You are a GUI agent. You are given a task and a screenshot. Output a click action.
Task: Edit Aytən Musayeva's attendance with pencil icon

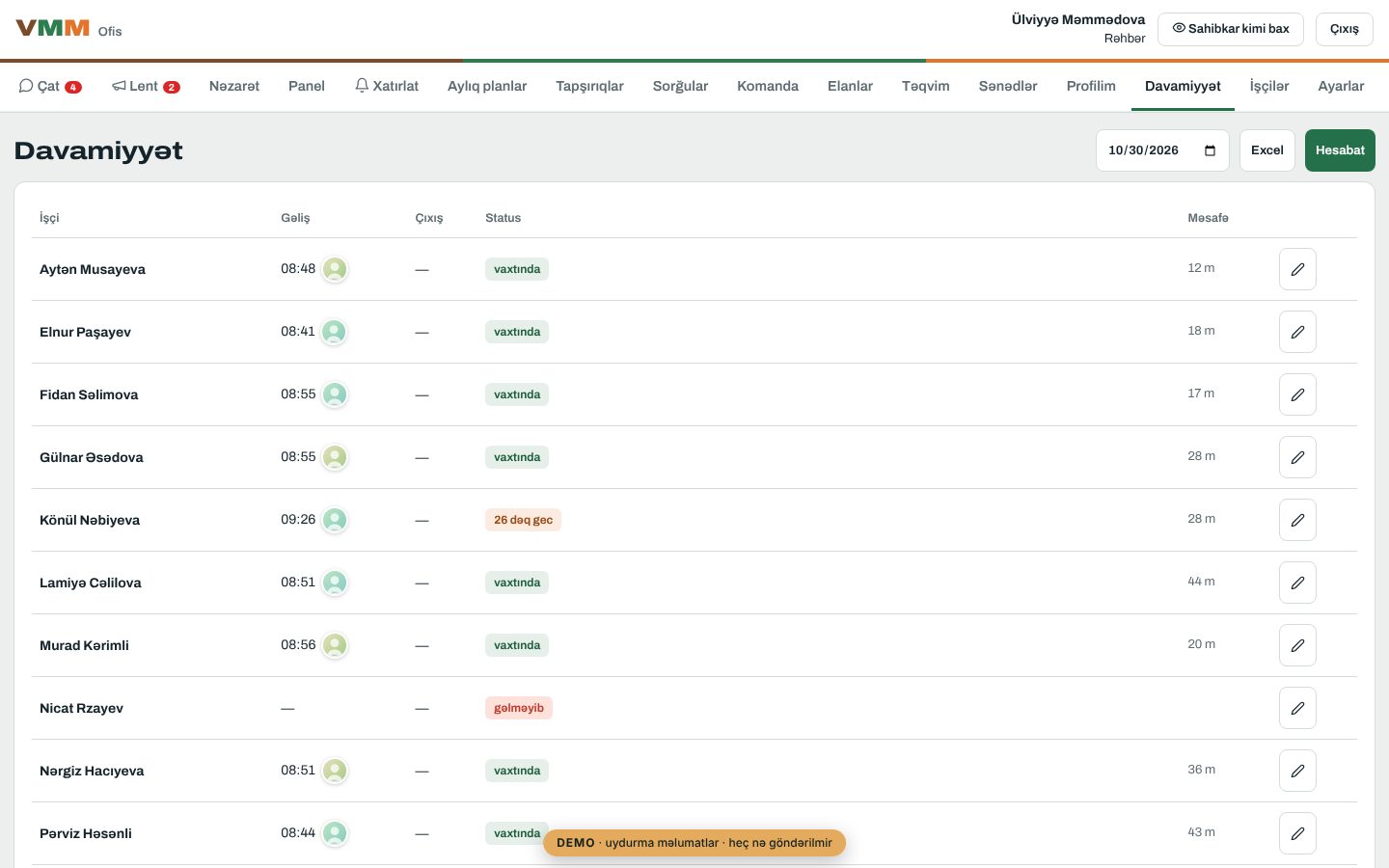click(x=1297, y=269)
